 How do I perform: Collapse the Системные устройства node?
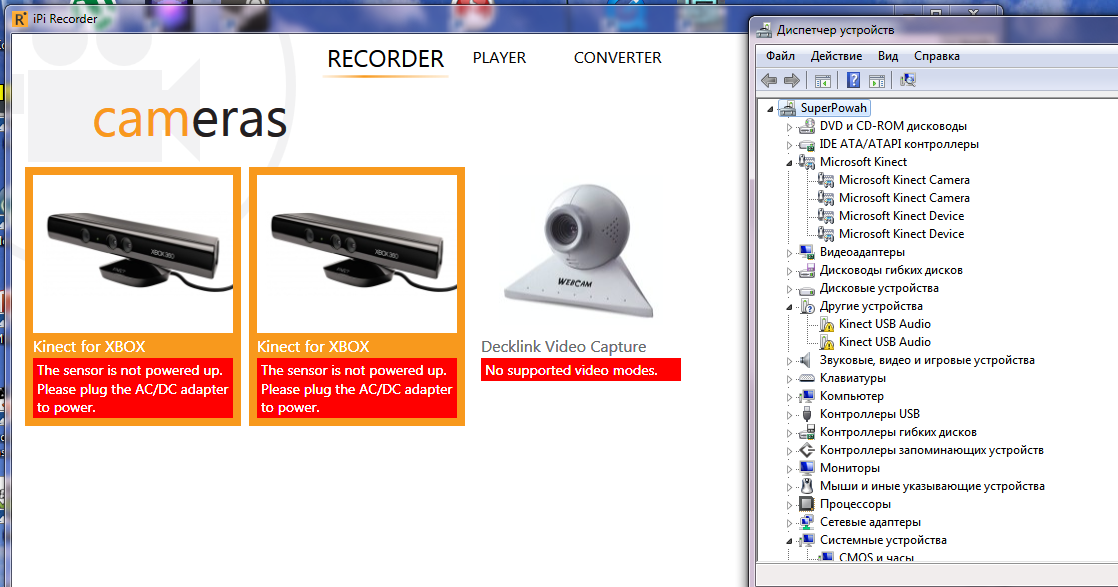[789, 541]
